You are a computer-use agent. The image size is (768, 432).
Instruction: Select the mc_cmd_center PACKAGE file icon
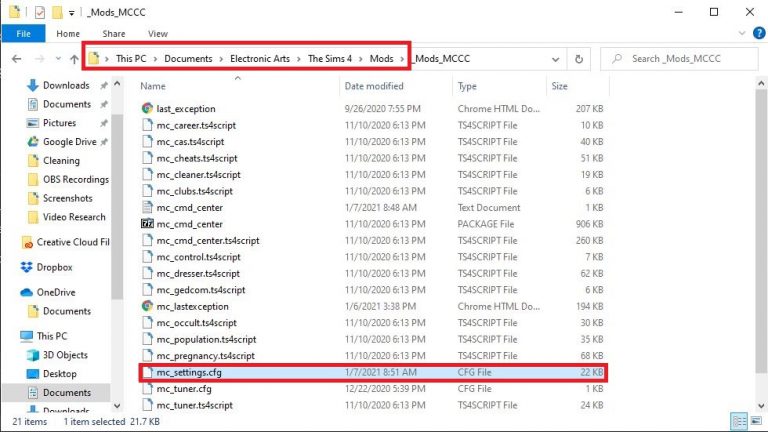point(147,224)
